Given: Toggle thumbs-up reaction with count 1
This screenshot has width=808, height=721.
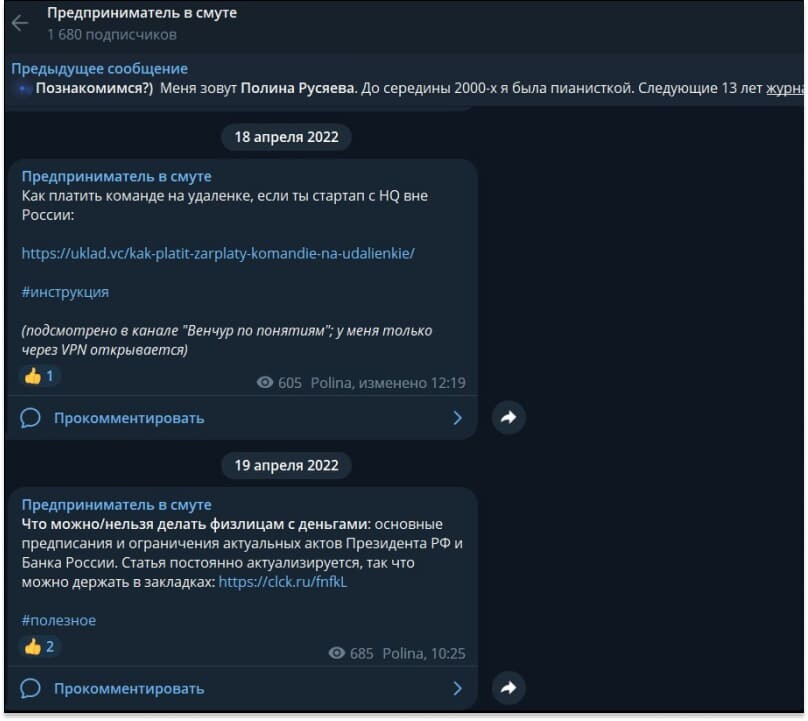Looking at the screenshot, I should [x=39, y=376].
